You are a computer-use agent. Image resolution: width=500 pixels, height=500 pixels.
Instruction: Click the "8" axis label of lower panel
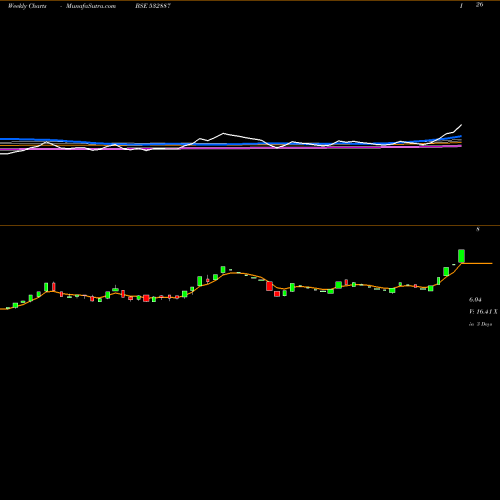coord(478,229)
